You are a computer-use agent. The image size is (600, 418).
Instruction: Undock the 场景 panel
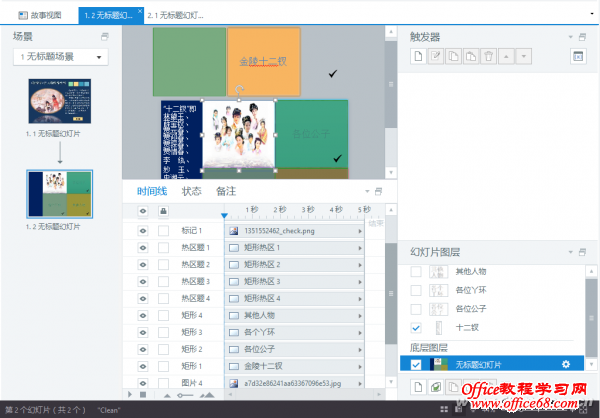(x=103, y=36)
